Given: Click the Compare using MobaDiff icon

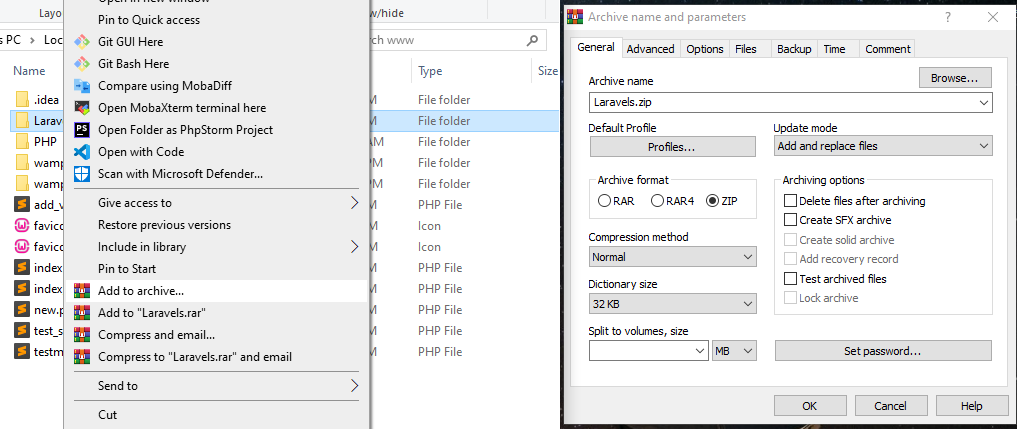Looking at the screenshot, I should 82,86.
